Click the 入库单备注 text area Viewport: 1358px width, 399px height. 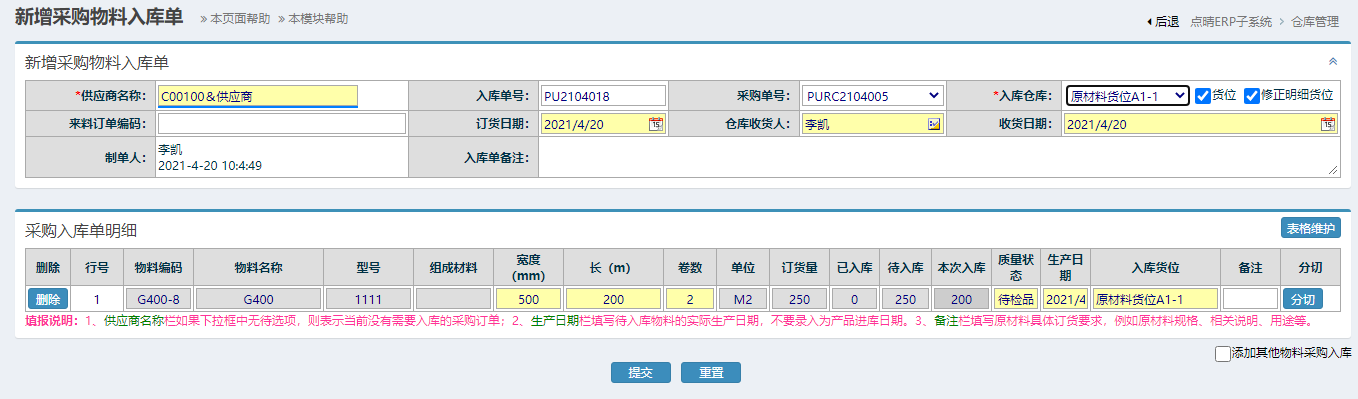[939, 158]
